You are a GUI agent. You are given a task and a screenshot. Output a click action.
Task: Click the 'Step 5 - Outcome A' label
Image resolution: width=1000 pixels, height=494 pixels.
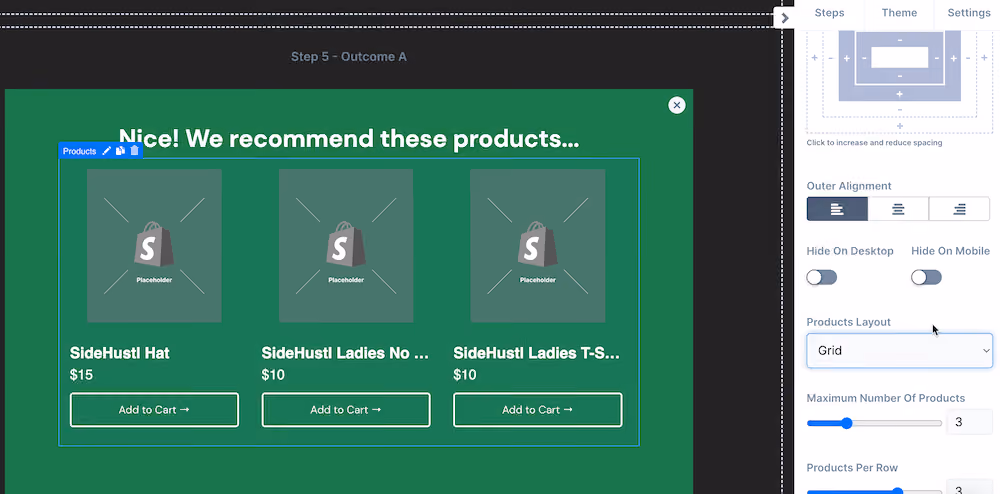[349, 57]
